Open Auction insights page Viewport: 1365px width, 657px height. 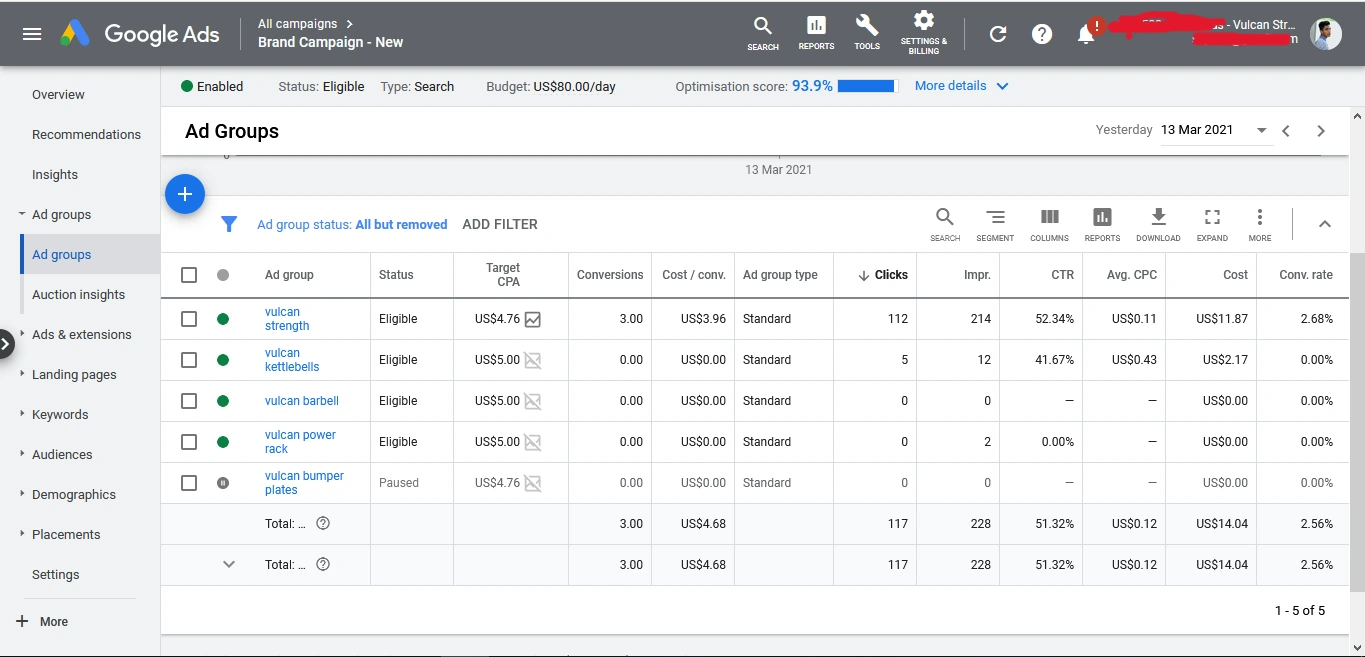[79, 294]
